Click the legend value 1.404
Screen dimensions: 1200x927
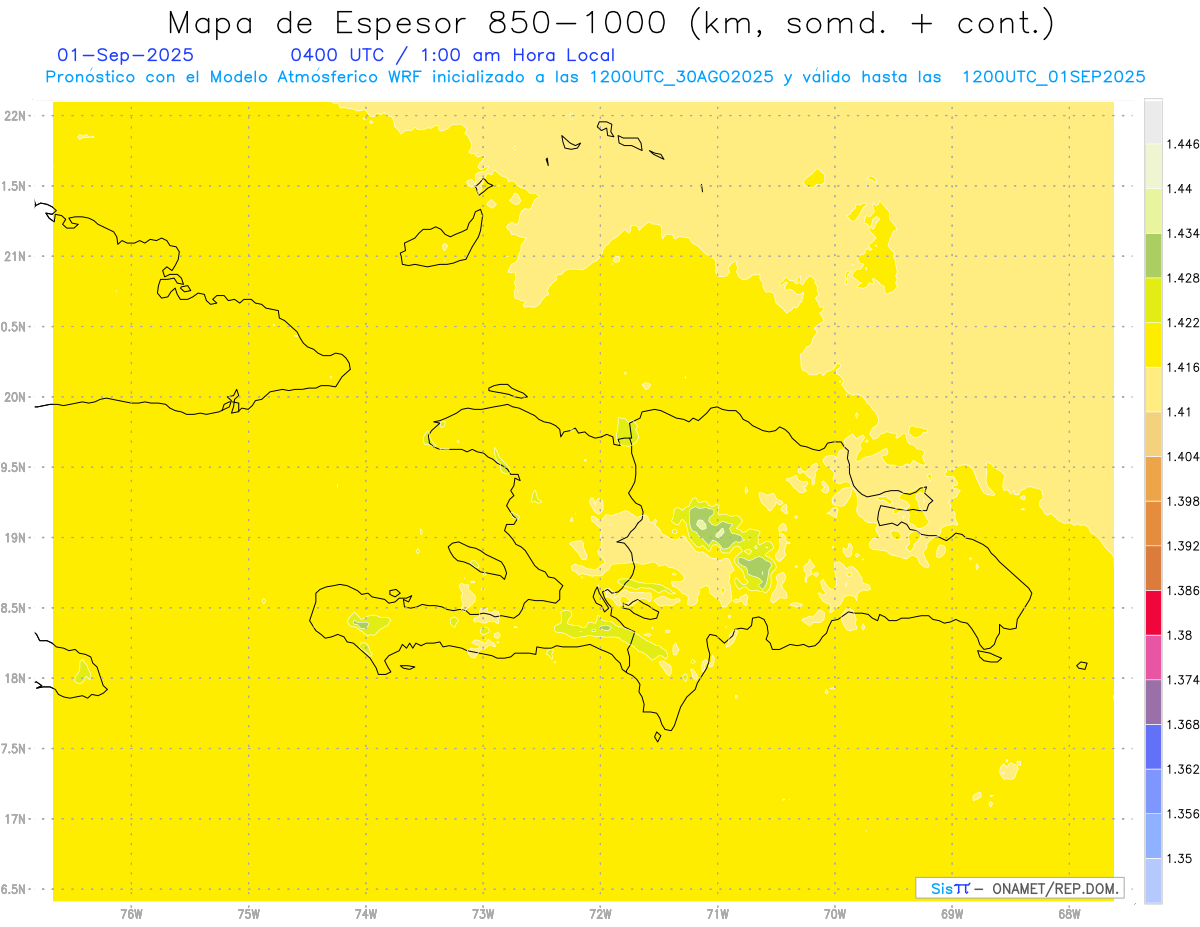(1185, 456)
